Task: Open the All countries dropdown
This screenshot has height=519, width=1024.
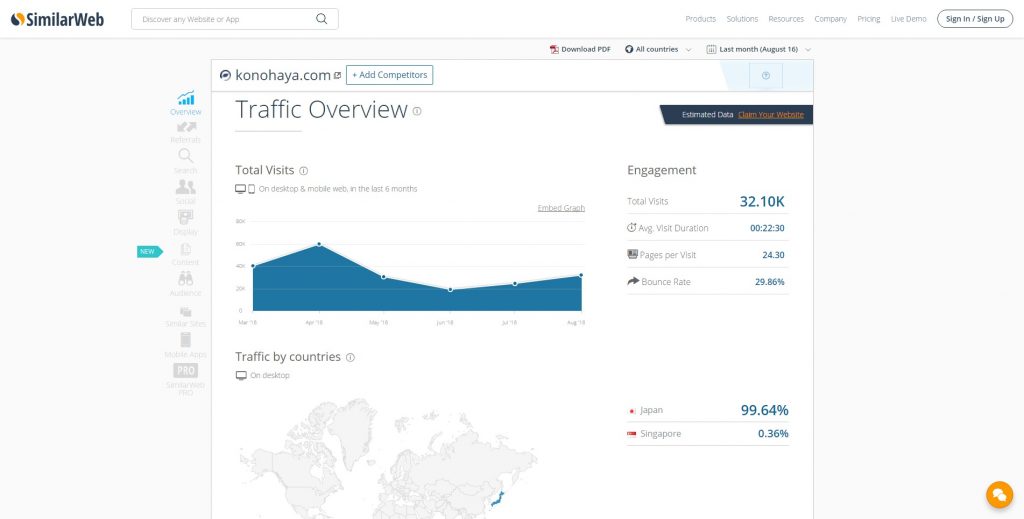Action: [x=658, y=49]
